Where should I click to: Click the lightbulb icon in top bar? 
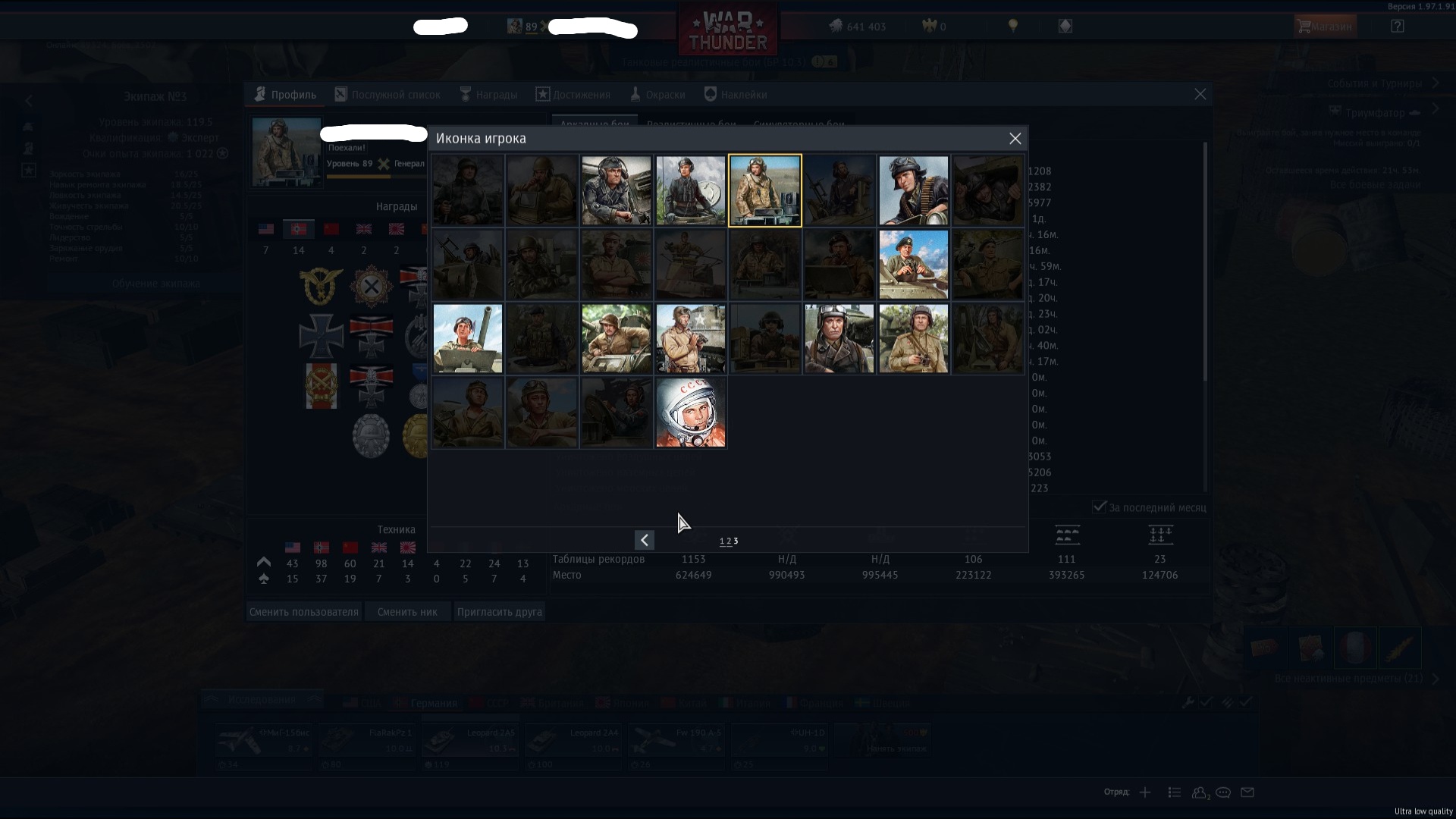[1012, 26]
